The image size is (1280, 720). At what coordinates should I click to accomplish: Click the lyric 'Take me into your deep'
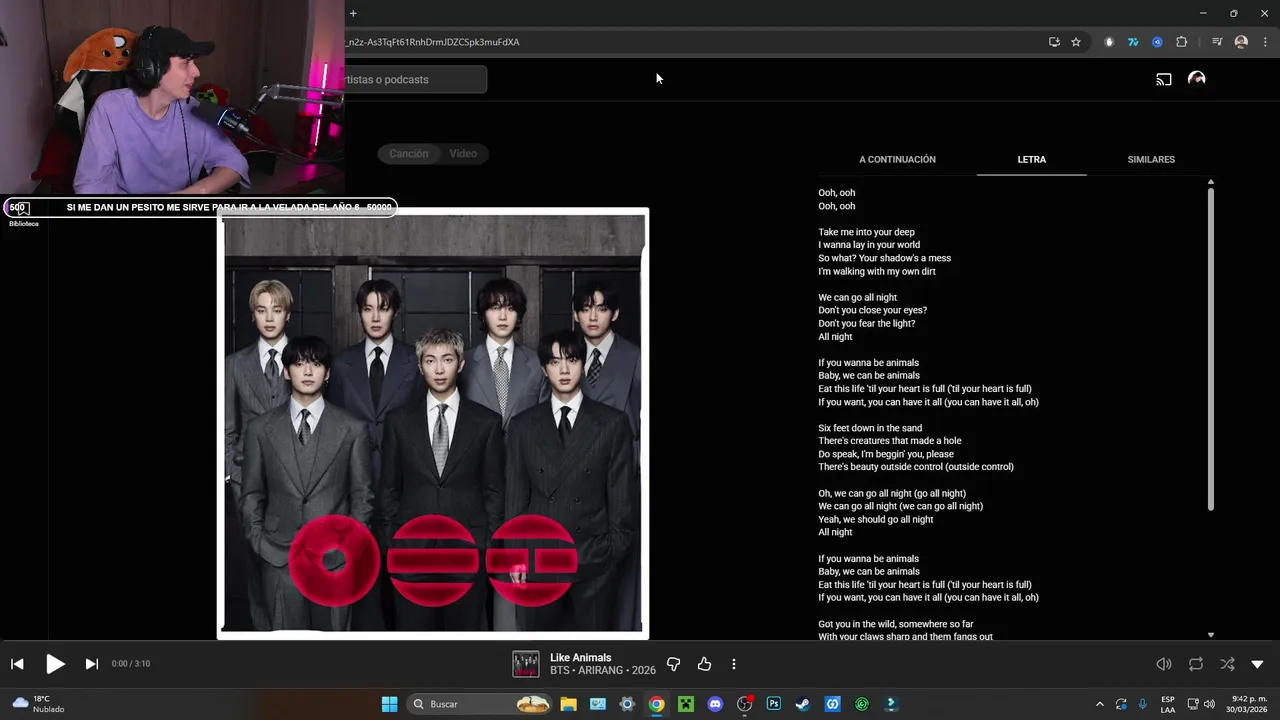point(866,232)
